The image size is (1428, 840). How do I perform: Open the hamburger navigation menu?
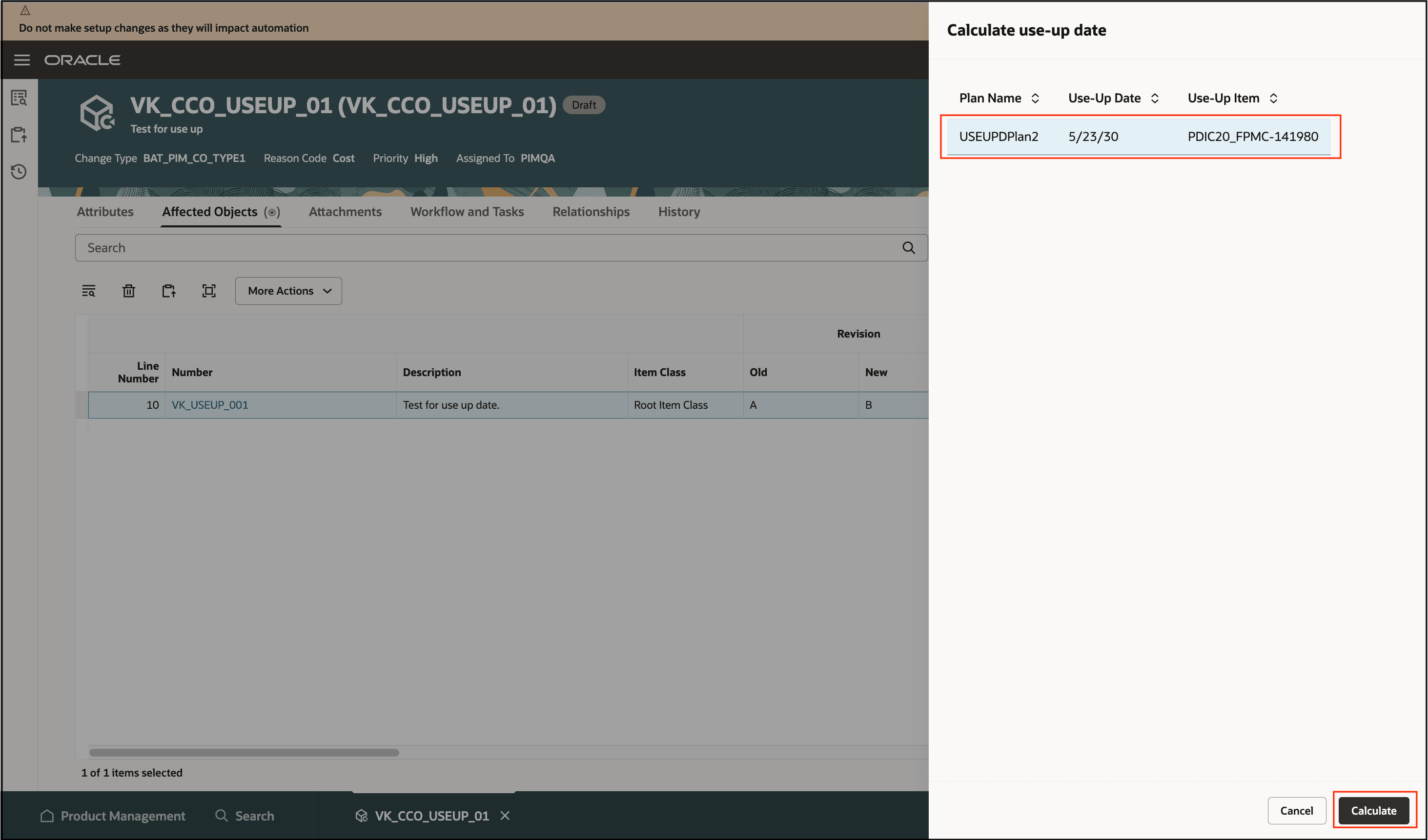click(x=22, y=60)
